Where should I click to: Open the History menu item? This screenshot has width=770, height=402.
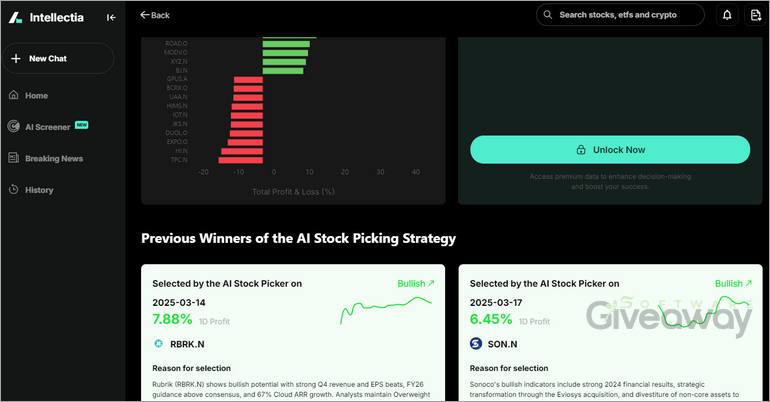pyautogui.click(x=39, y=190)
